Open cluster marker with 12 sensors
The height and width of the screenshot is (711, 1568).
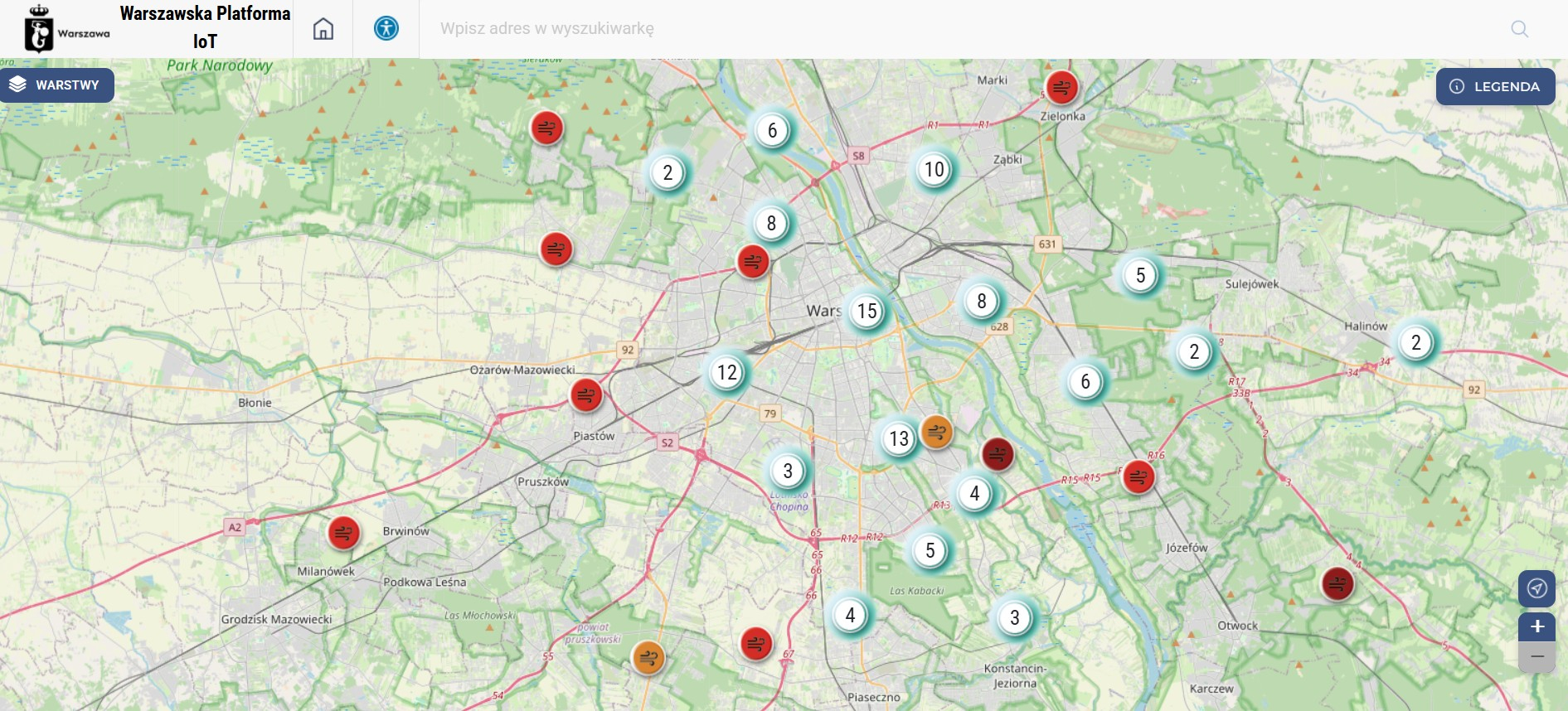(x=727, y=373)
